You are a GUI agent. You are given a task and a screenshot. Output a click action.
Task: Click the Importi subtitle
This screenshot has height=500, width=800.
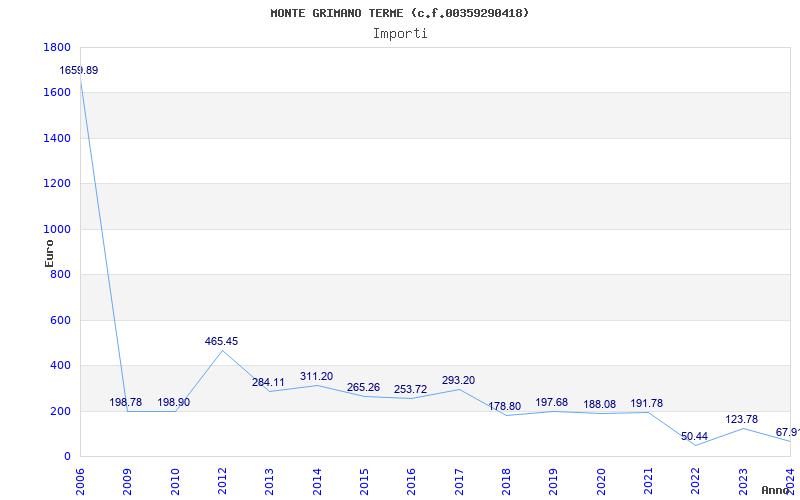click(x=400, y=34)
